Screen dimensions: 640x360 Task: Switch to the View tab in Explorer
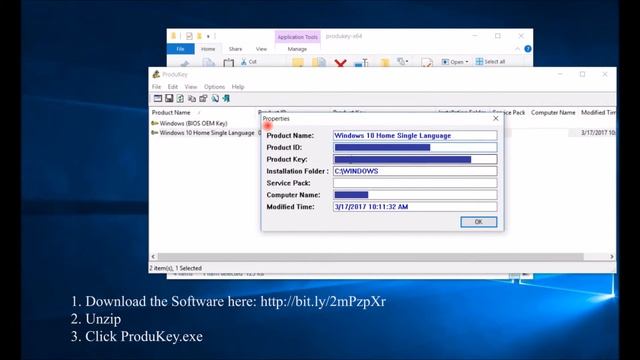point(261,49)
